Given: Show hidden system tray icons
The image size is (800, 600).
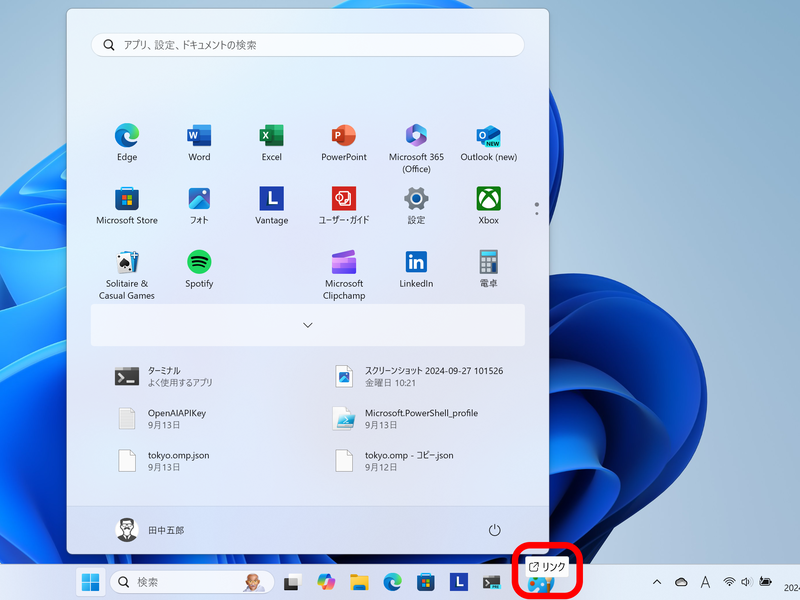Looking at the screenshot, I should pyautogui.click(x=657, y=582).
